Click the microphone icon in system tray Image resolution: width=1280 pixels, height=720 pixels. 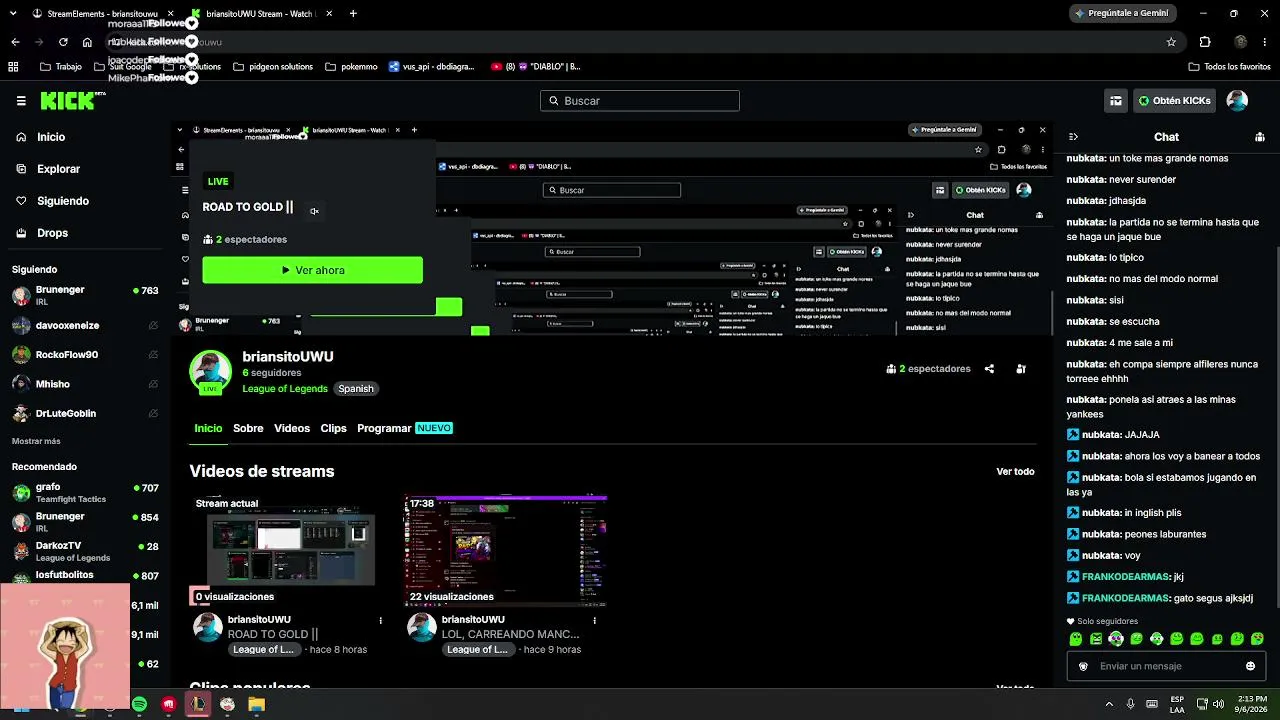pyautogui.click(x=1131, y=704)
